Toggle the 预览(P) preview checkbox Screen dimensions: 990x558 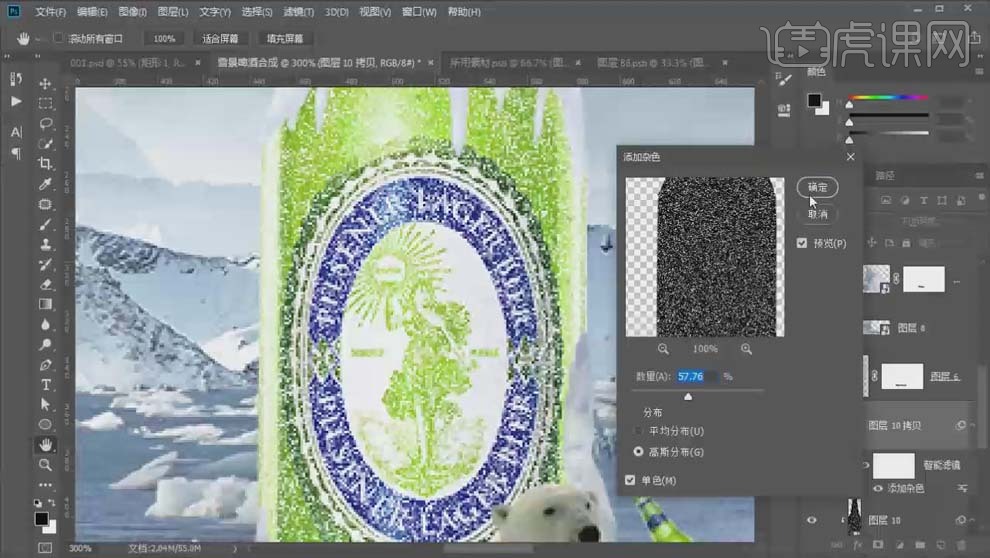(x=803, y=243)
